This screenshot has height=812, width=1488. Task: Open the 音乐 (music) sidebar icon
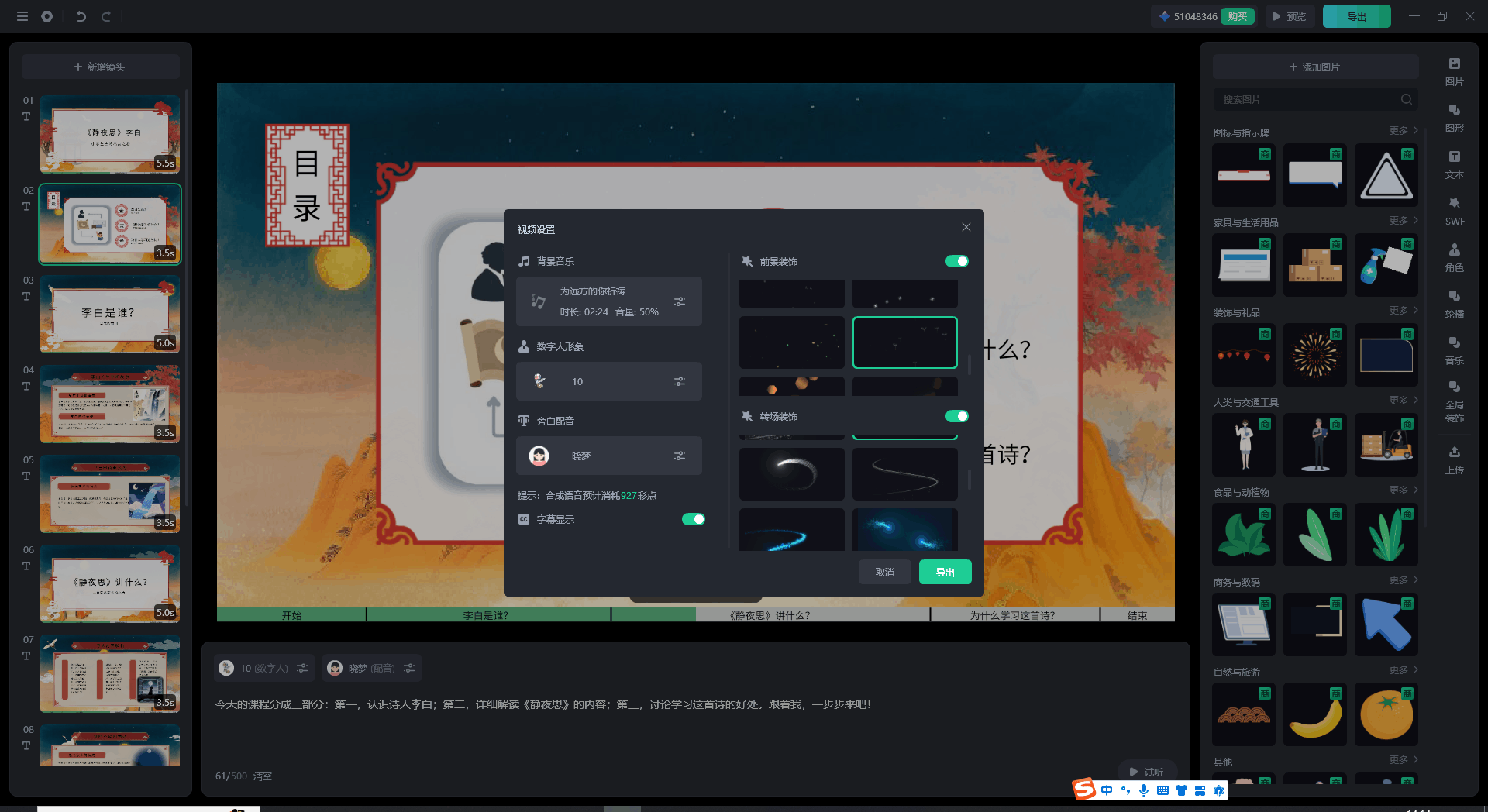pos(1454,350)
